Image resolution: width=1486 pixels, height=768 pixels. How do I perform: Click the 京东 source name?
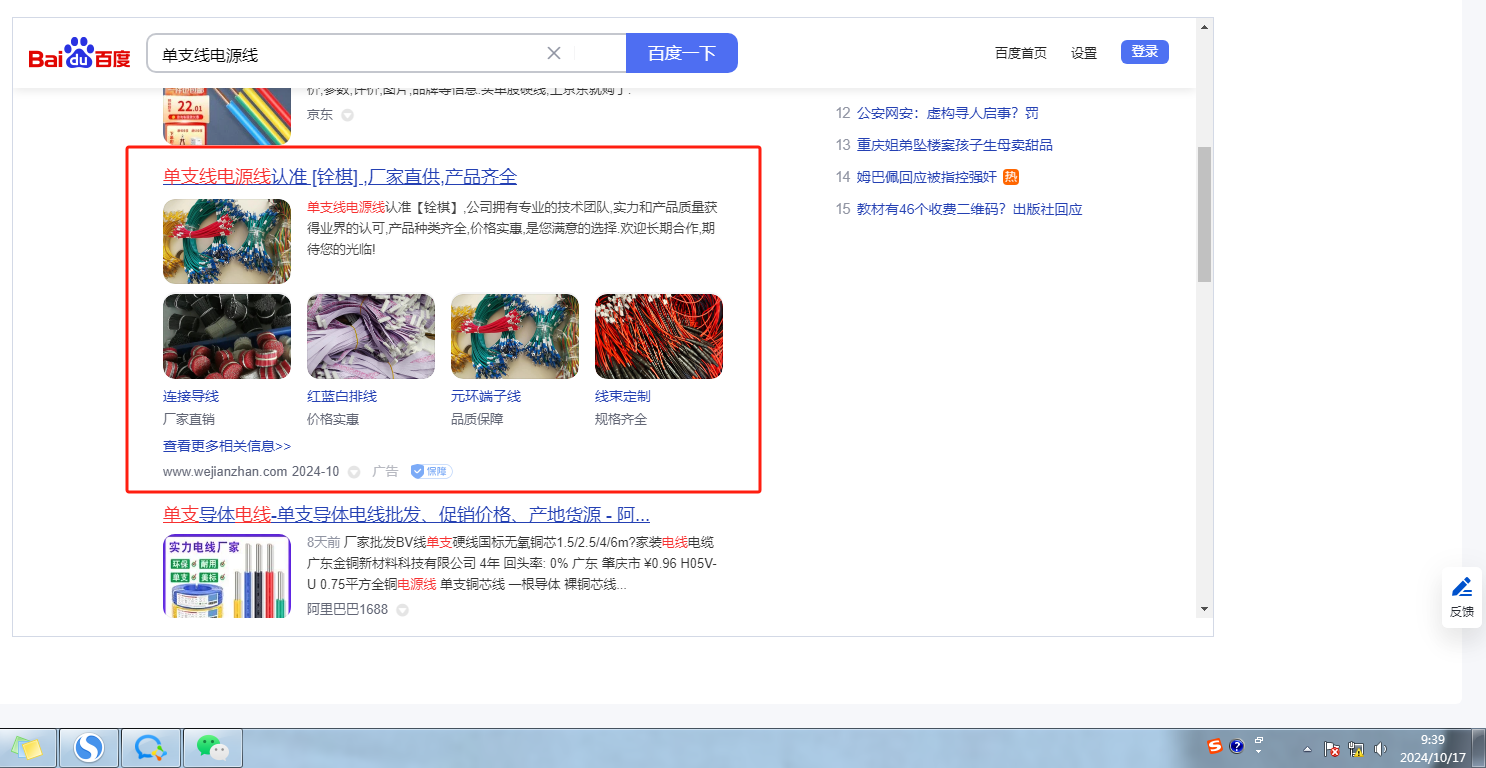(x=320, y=114)
